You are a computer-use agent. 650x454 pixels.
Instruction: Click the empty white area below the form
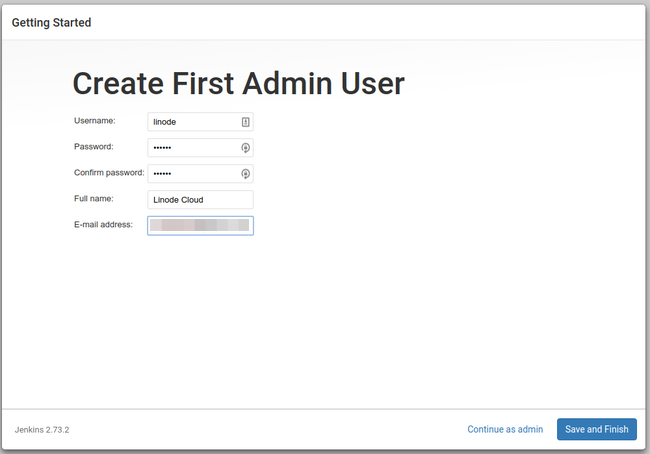pyautogui.click(x=325, y=320)
